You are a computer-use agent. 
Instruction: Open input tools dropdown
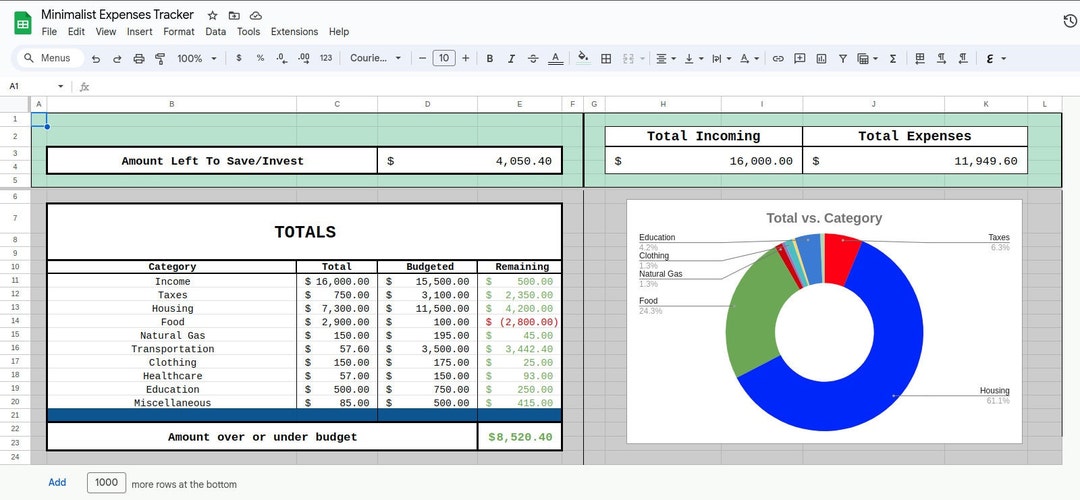coord(996,59)
